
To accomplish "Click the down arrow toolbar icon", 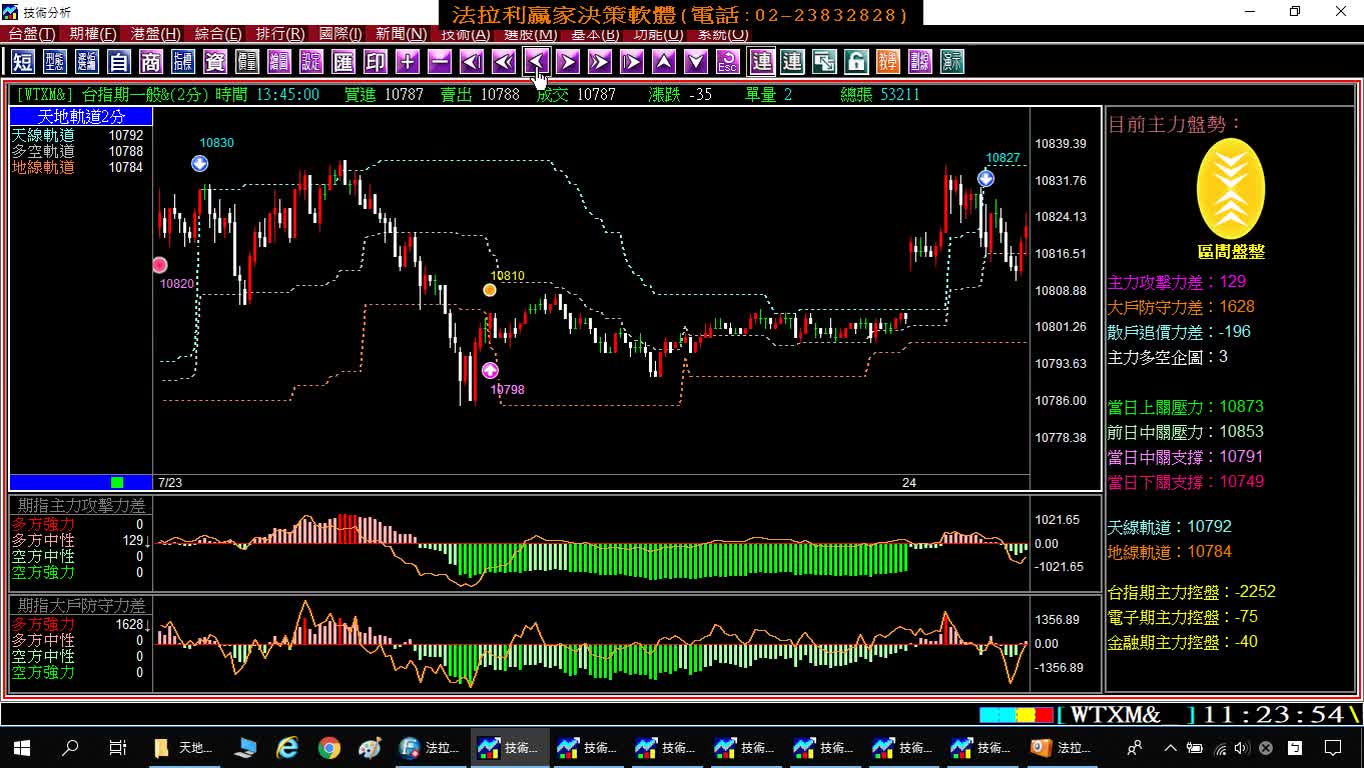I will pyautogui.click(x=696, y=62).
